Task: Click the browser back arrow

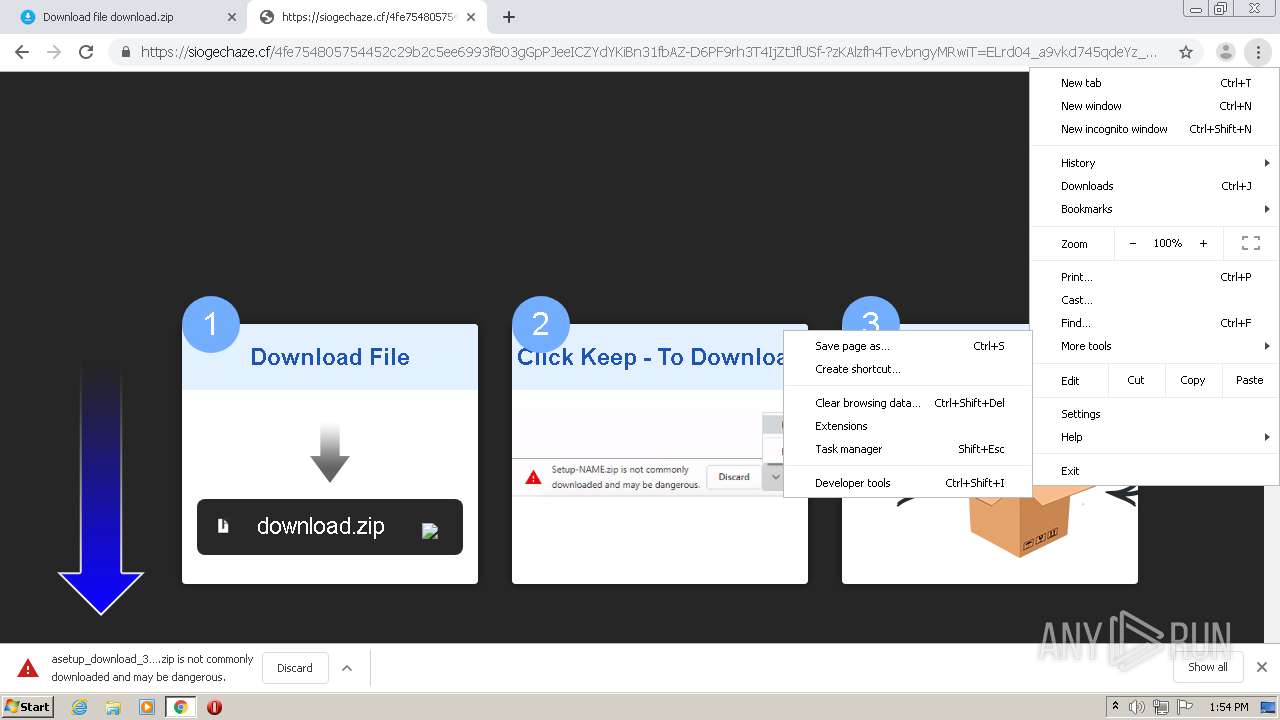Action: 22,52
